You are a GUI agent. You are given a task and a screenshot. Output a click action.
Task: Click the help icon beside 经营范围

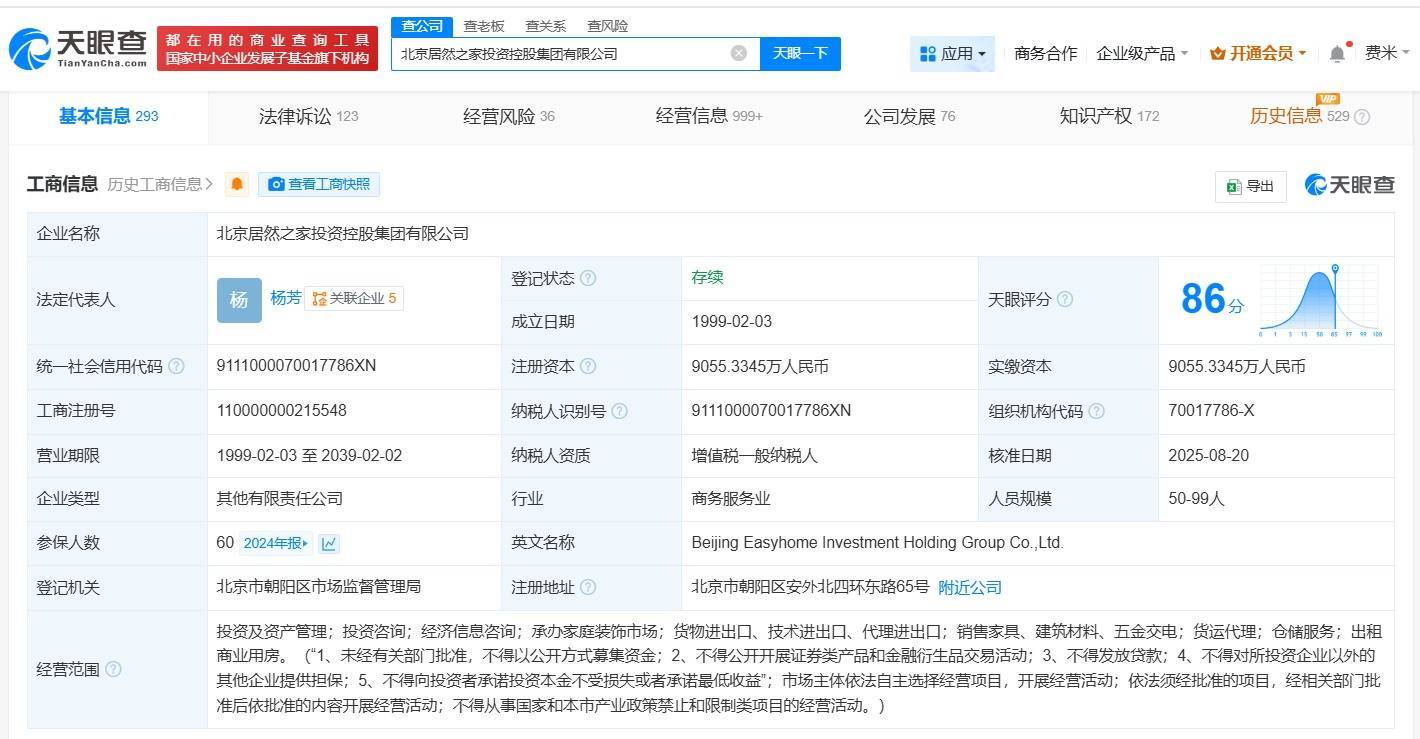113,669
